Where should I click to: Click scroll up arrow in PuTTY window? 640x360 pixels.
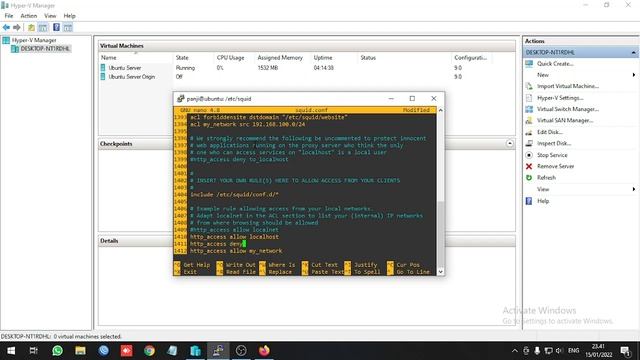(x=440, y=110)
